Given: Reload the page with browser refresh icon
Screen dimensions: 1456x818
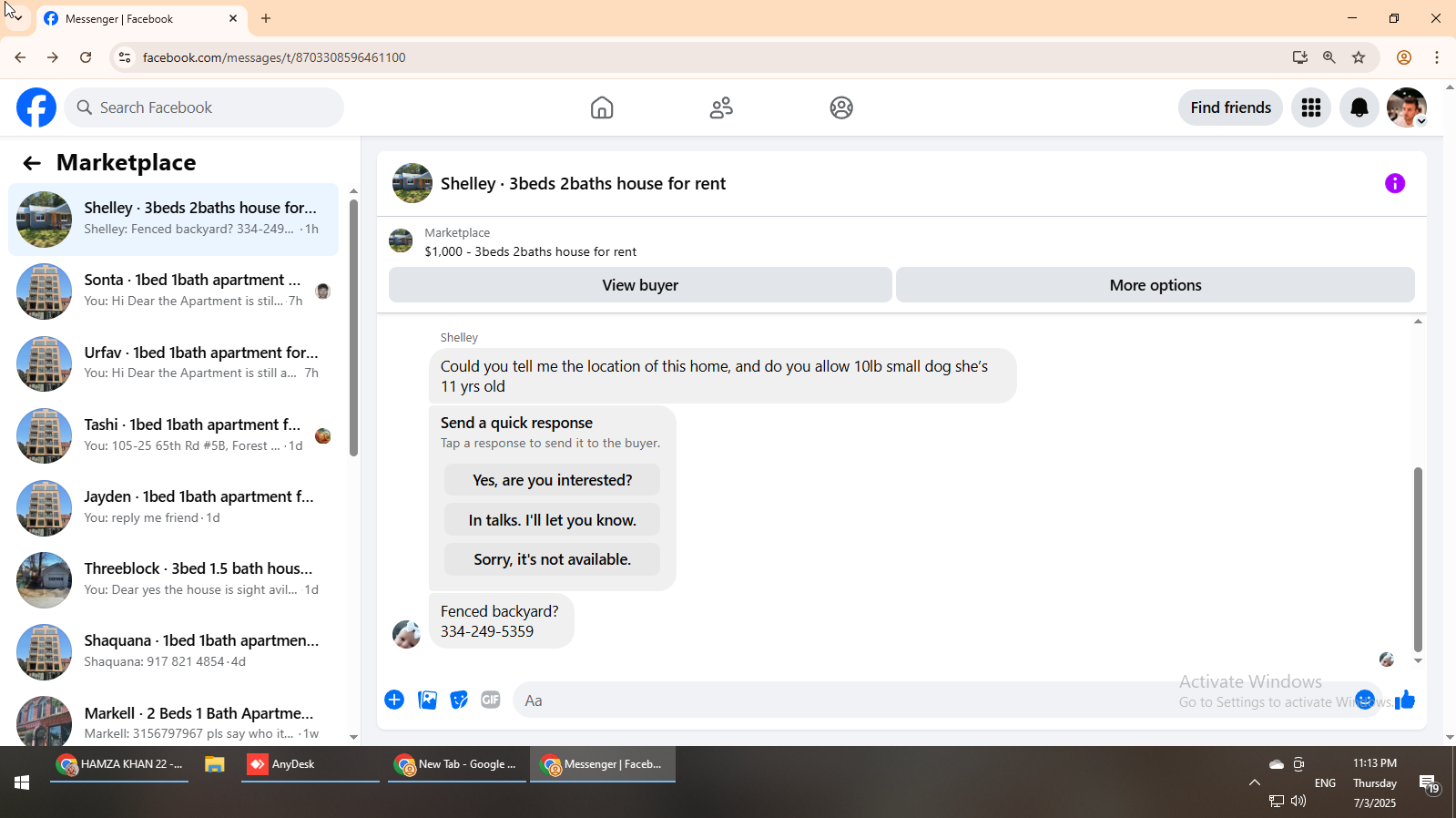Looking at the screenshot, I should tap(86, 57).
